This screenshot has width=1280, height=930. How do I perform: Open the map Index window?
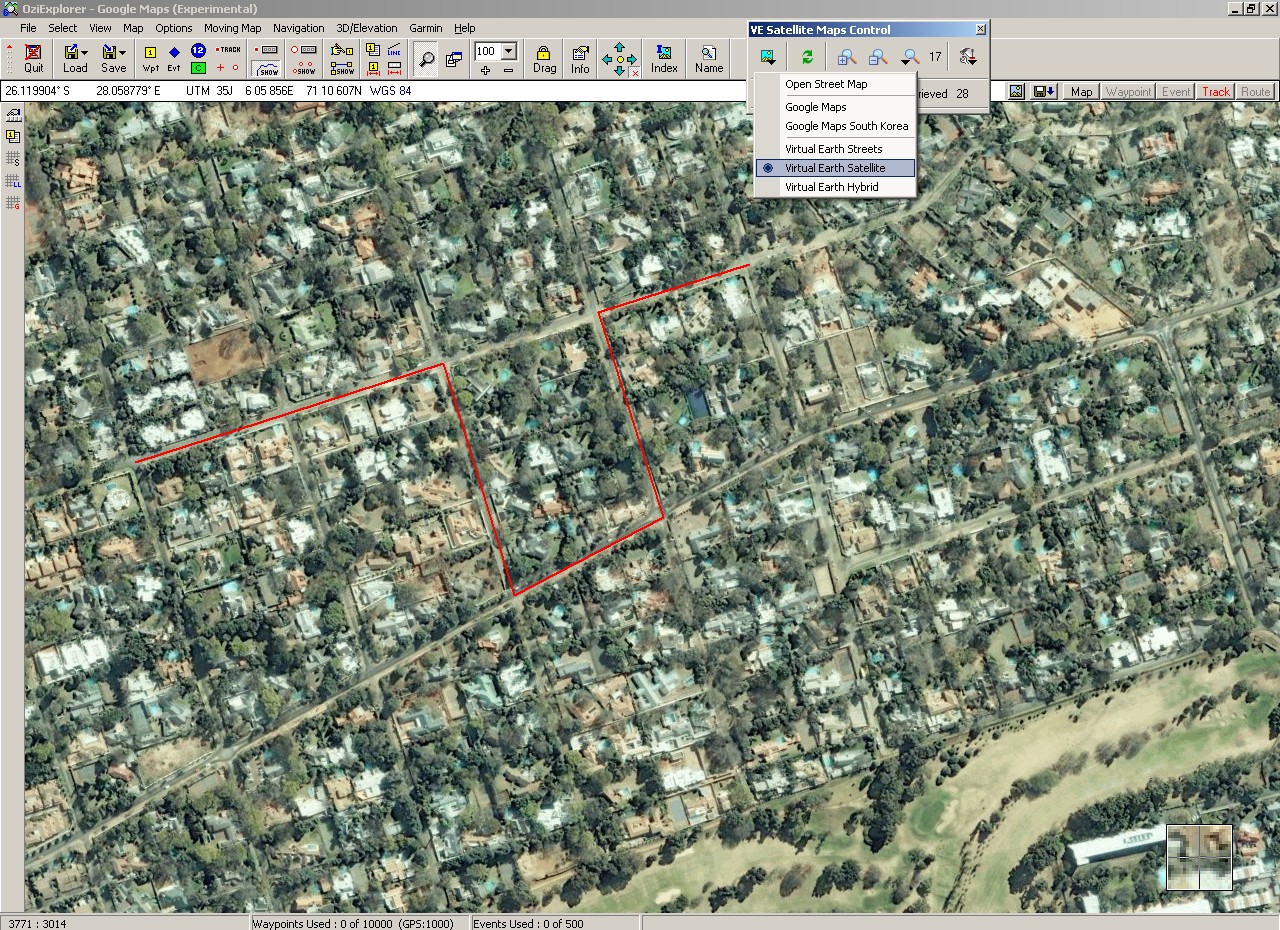(x=663, y=57)
